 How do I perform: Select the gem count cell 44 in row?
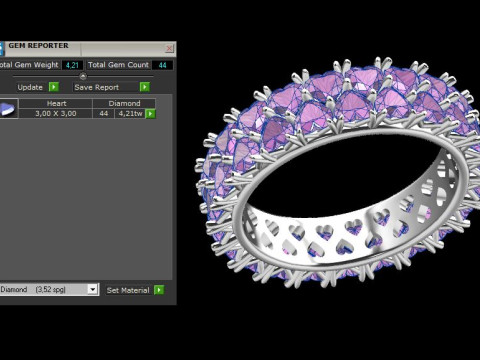point(104,113)
